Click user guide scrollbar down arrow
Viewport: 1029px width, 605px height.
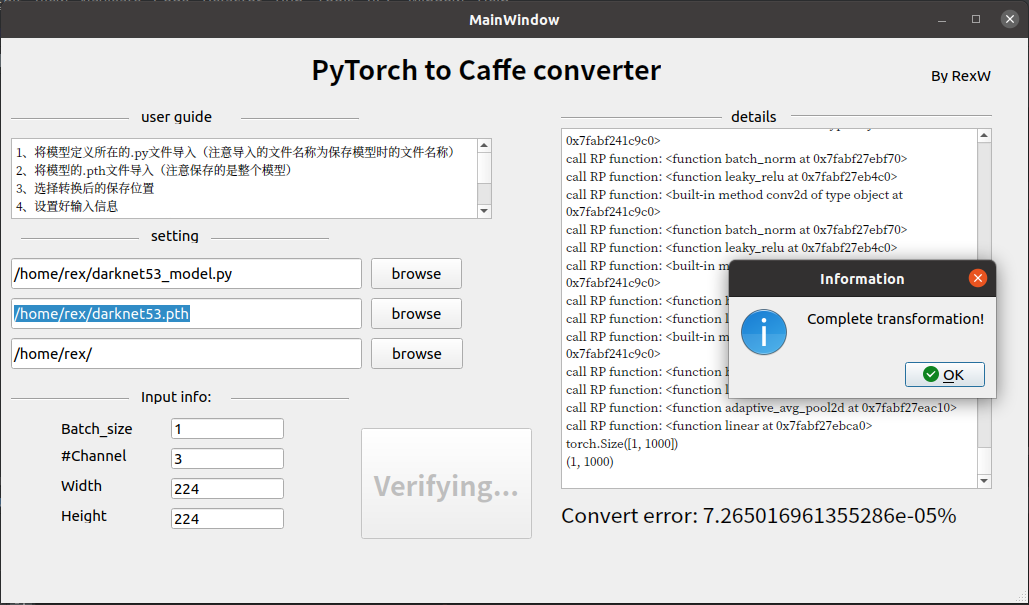click(484, 211)
